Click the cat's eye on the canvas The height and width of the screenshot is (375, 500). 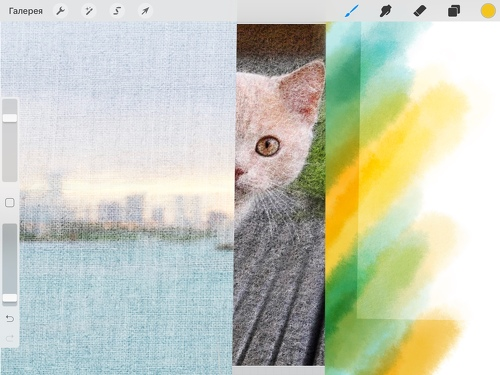267,146
